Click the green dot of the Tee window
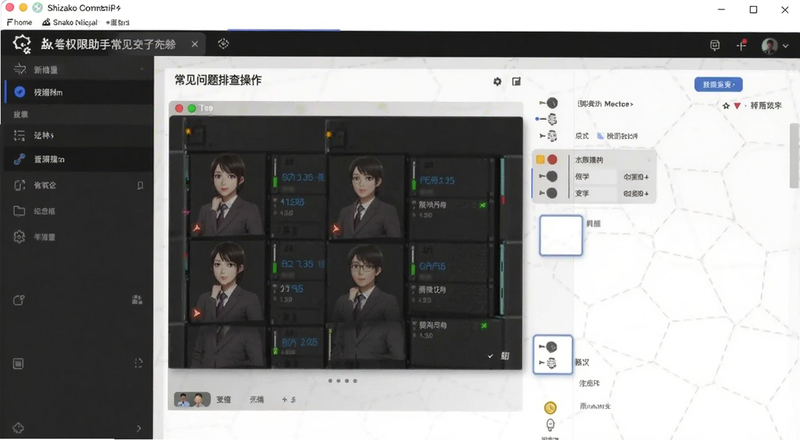The width and height of the screenshot is (800, 440). [x=192, y=108]
